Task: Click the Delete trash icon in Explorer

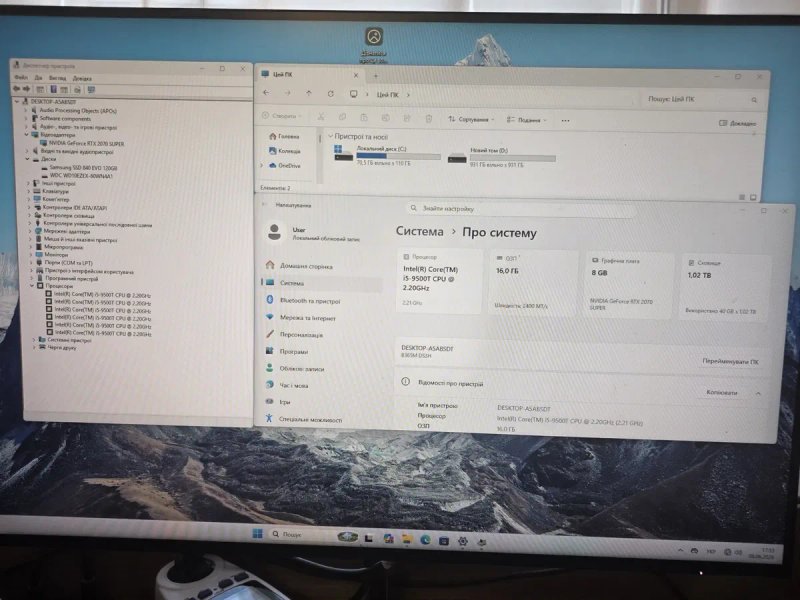Action: click(x=429, y=119)
